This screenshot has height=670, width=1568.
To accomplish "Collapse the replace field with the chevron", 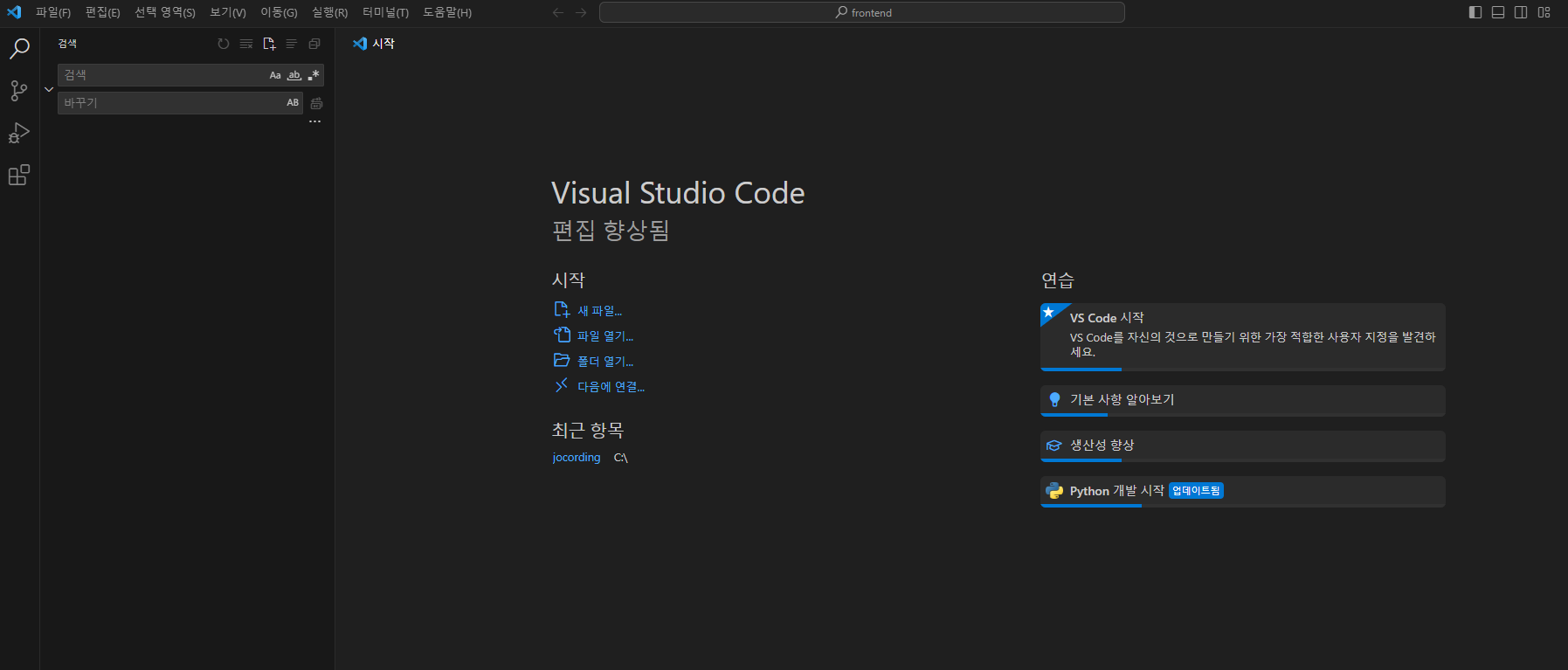I will coord(49,89).
